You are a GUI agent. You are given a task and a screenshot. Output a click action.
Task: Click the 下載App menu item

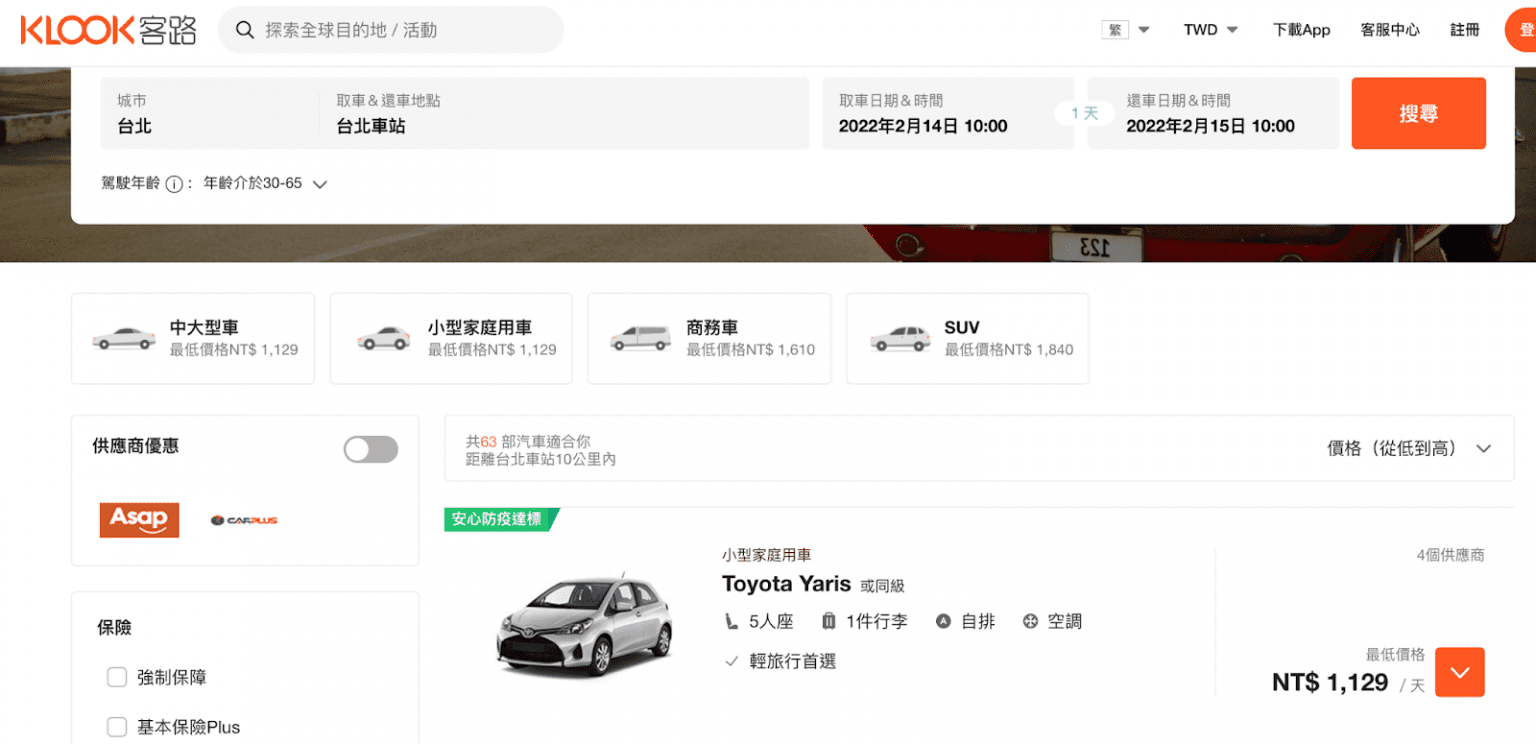(1301, 30)
